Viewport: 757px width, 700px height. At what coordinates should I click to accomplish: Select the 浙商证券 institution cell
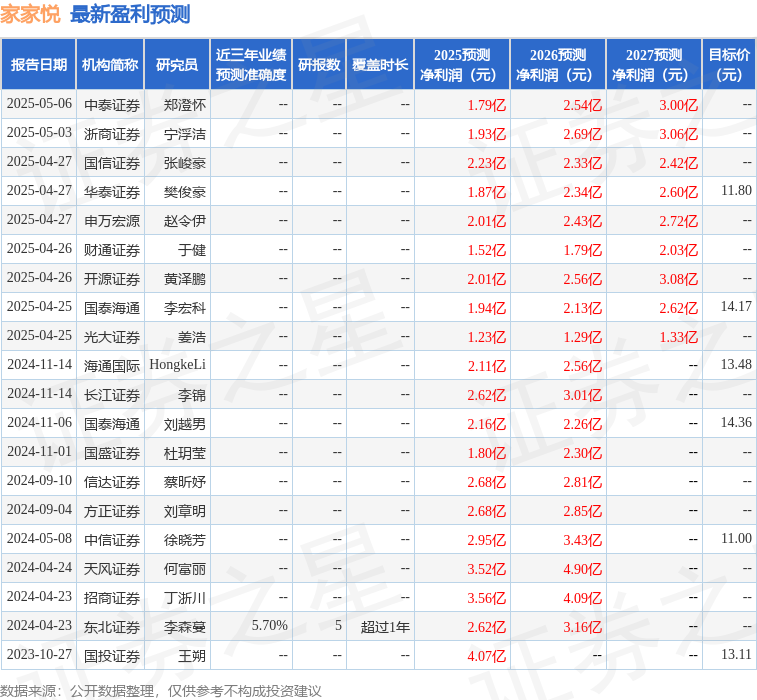click(112, 134)
